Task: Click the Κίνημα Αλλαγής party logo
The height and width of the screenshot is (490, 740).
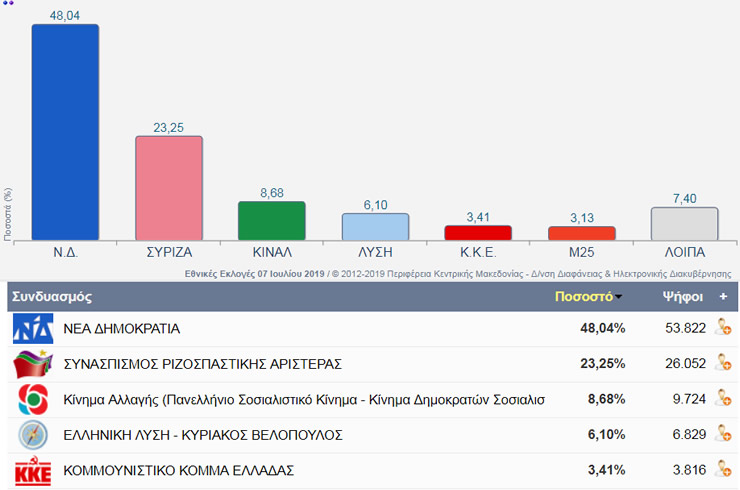Action: (x=28, y=399)
